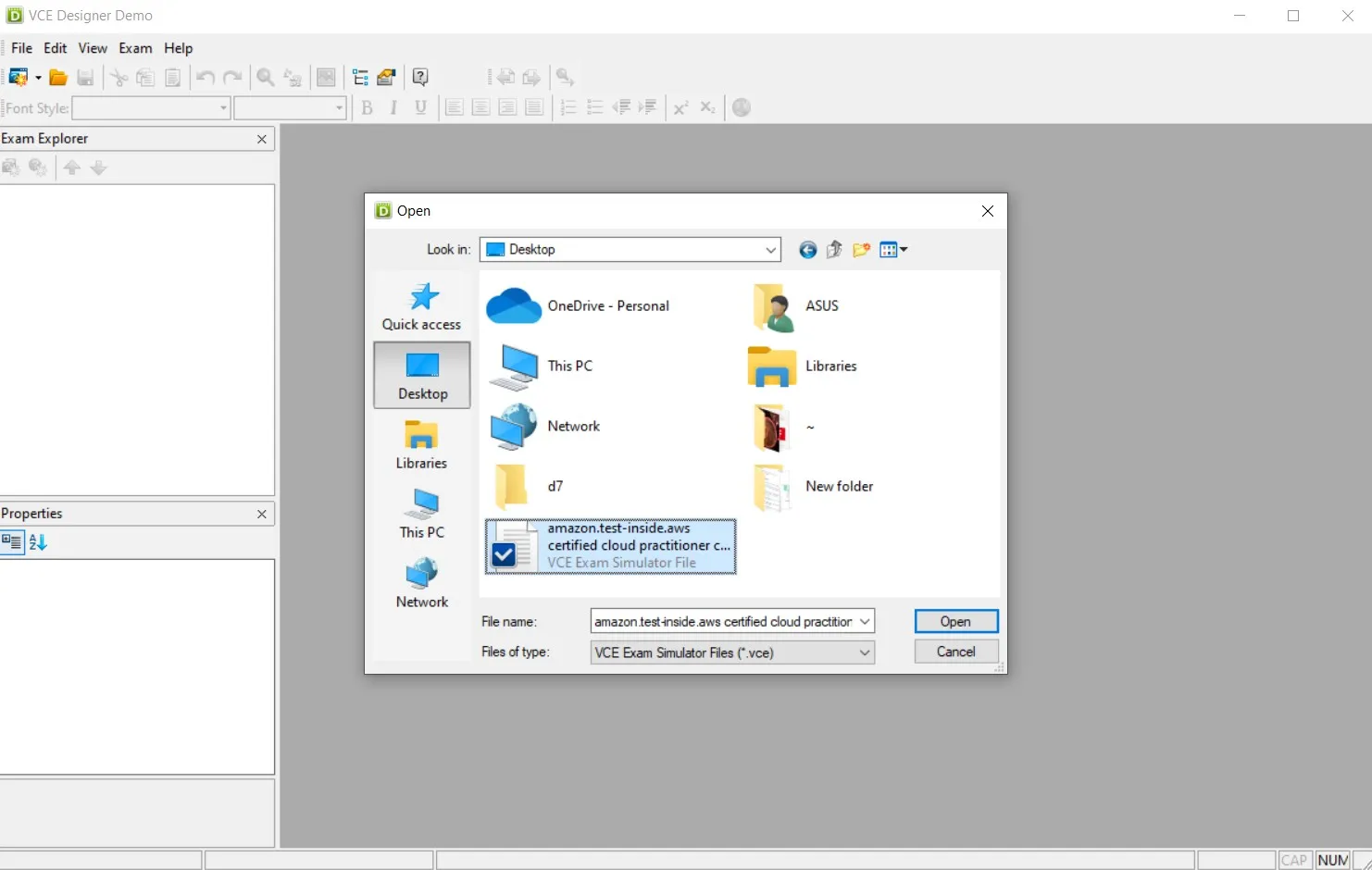
Task: Expand the Files of type dropdown
Action: click(862, 652)
